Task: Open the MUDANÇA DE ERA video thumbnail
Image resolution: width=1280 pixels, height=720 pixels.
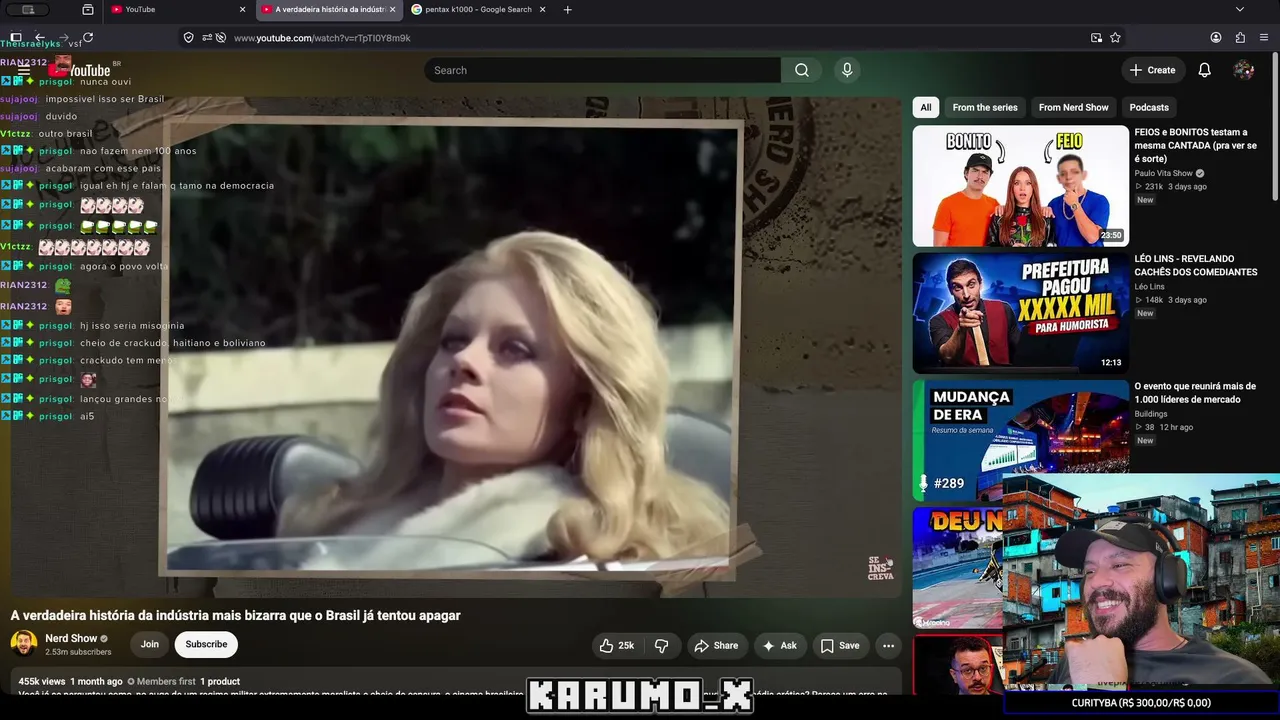Action: click(1020, 440)
